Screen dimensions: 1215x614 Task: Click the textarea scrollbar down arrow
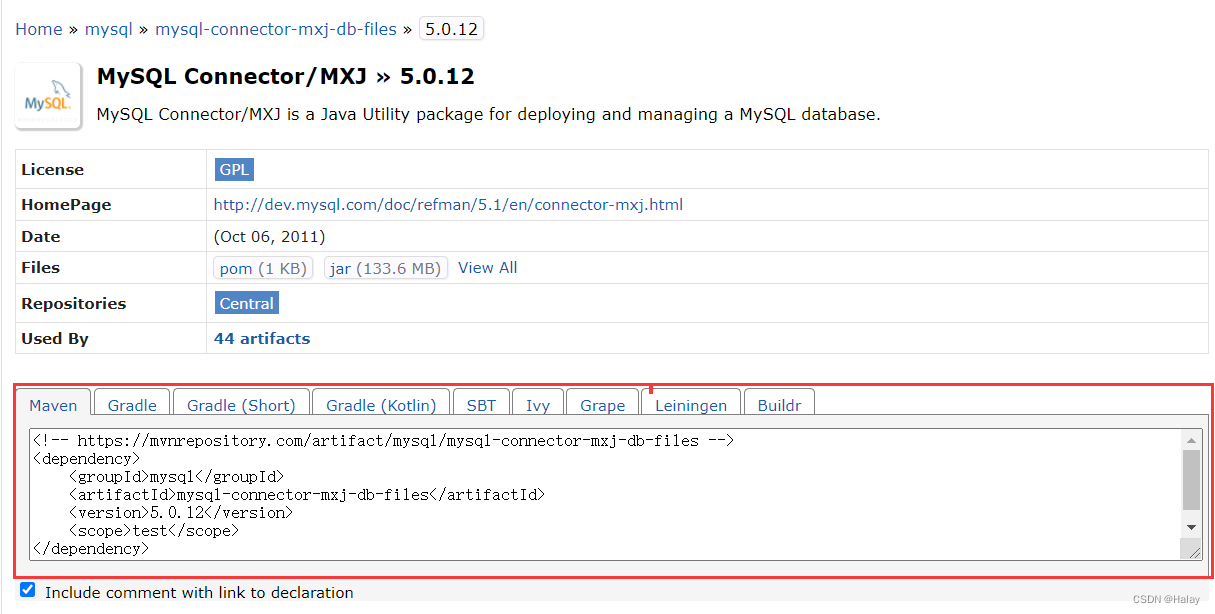coord(1191,527)
